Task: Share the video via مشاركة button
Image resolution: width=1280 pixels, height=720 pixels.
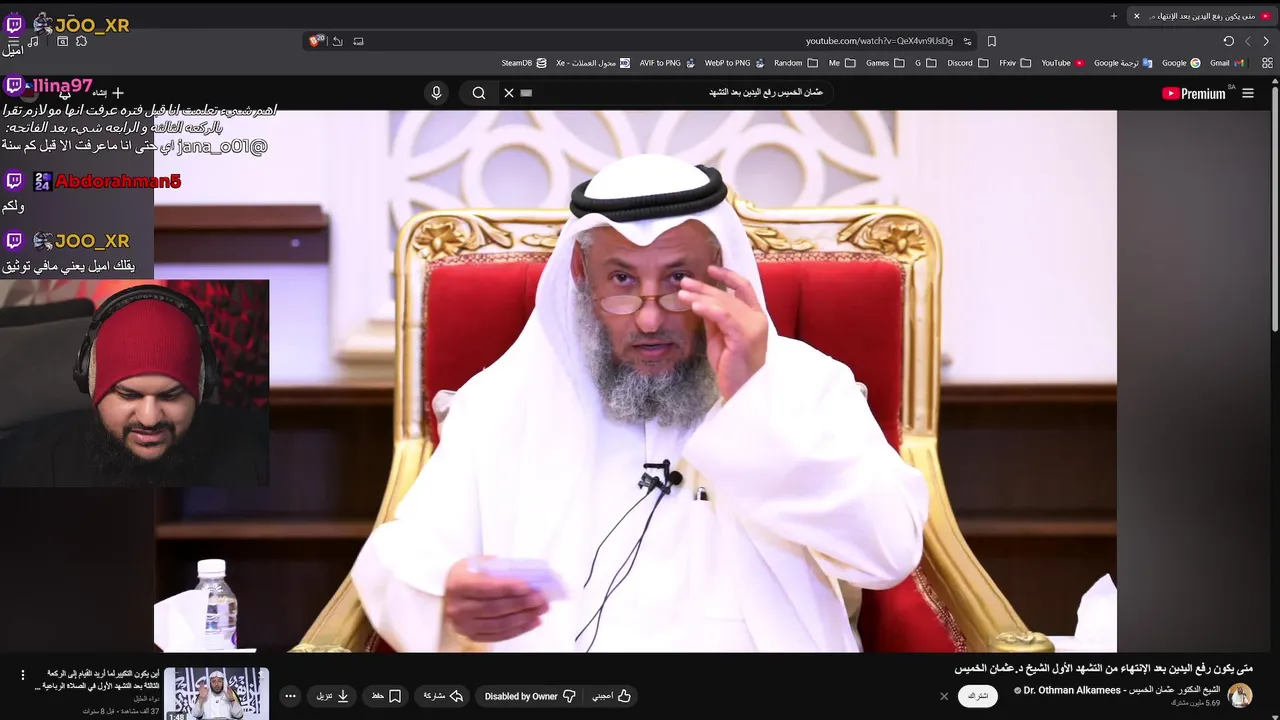Action: pyautogui.click(x=443, y=696)
